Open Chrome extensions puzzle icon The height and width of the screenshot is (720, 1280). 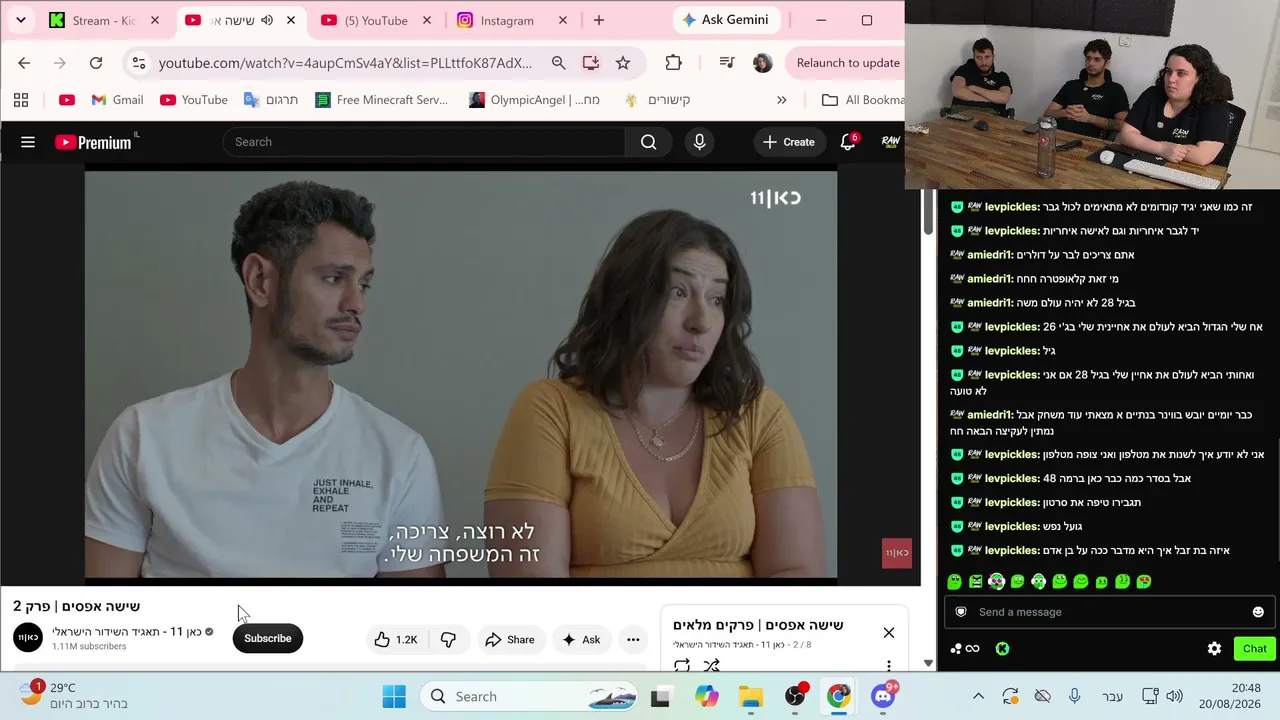tap(673, 63)
